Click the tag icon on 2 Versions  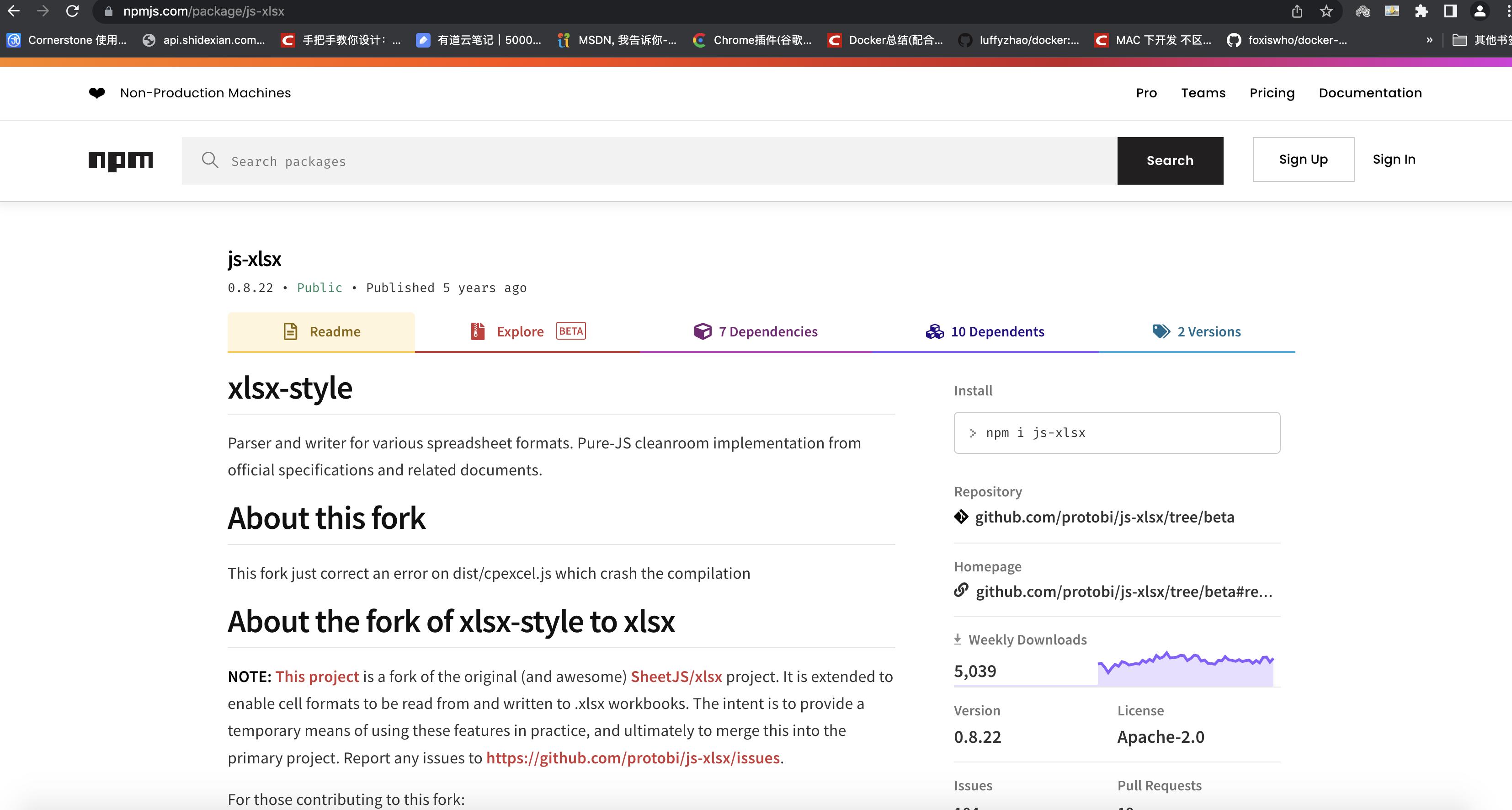click(x=1161, y=330)
